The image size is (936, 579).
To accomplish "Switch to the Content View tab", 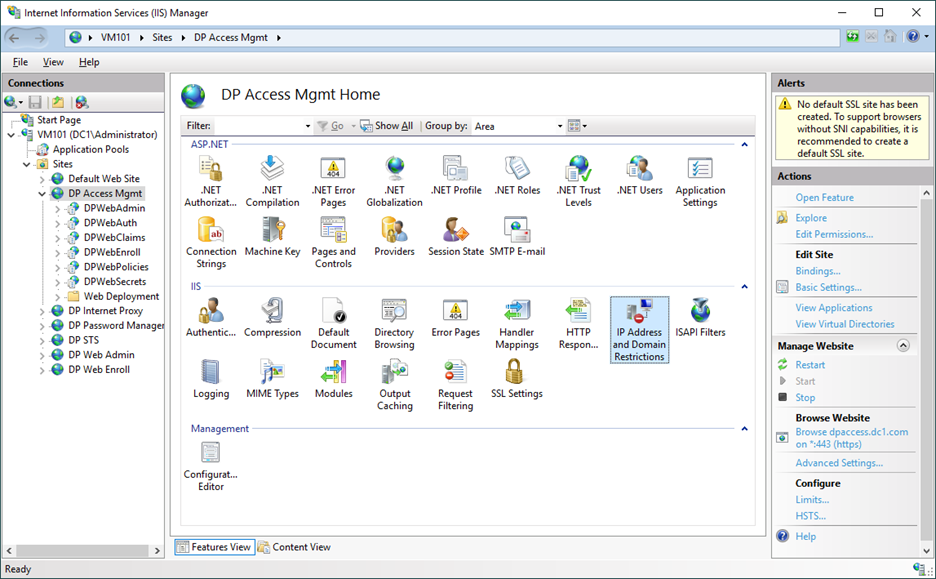I will (294, 547).
